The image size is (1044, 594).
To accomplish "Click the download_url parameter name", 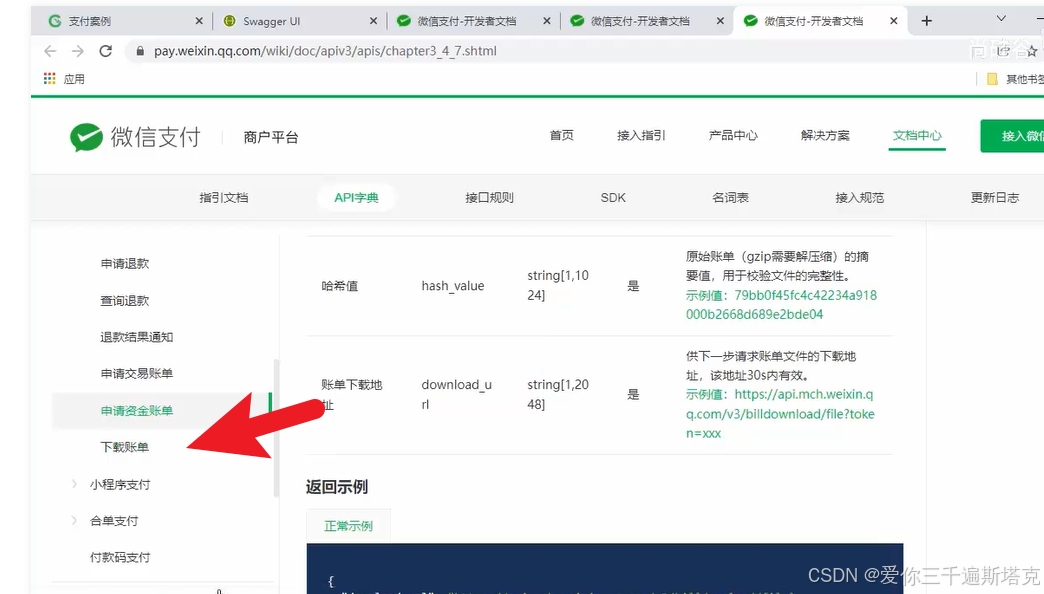I will pos(457,394).
